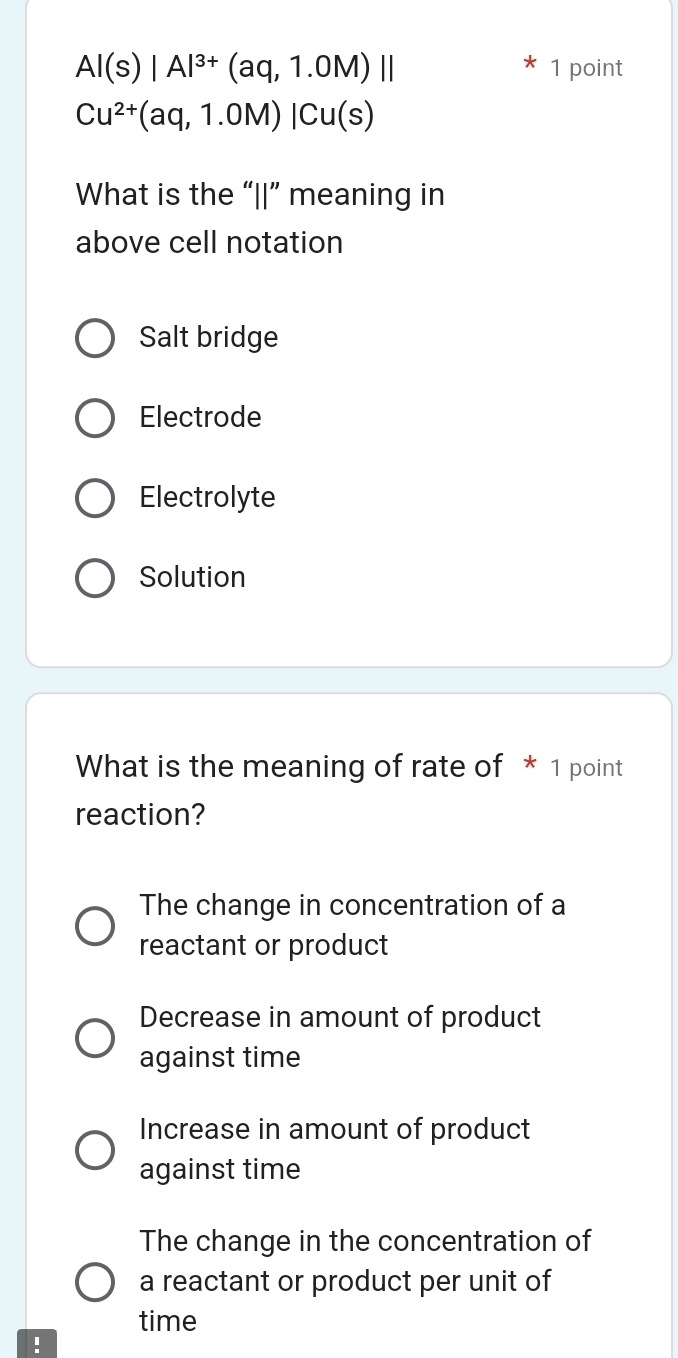The image size is (678, 1358).
Task: Click the cell notation question's '1 point' label
Action: pos(586,68)
